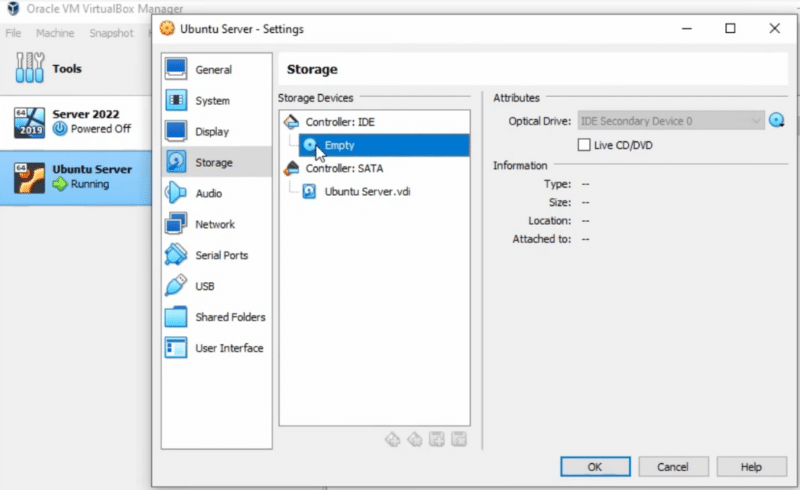The height and width of the screenshot is (490, 800).
Task: Open the Serial Ports settings
Action: (221, 256)
